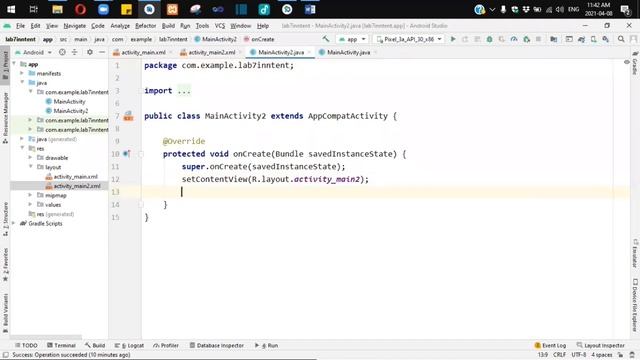Click the Search Everywhere magnifier icon
This screenshot has width=640, height=360.
[x=621, y=39]
